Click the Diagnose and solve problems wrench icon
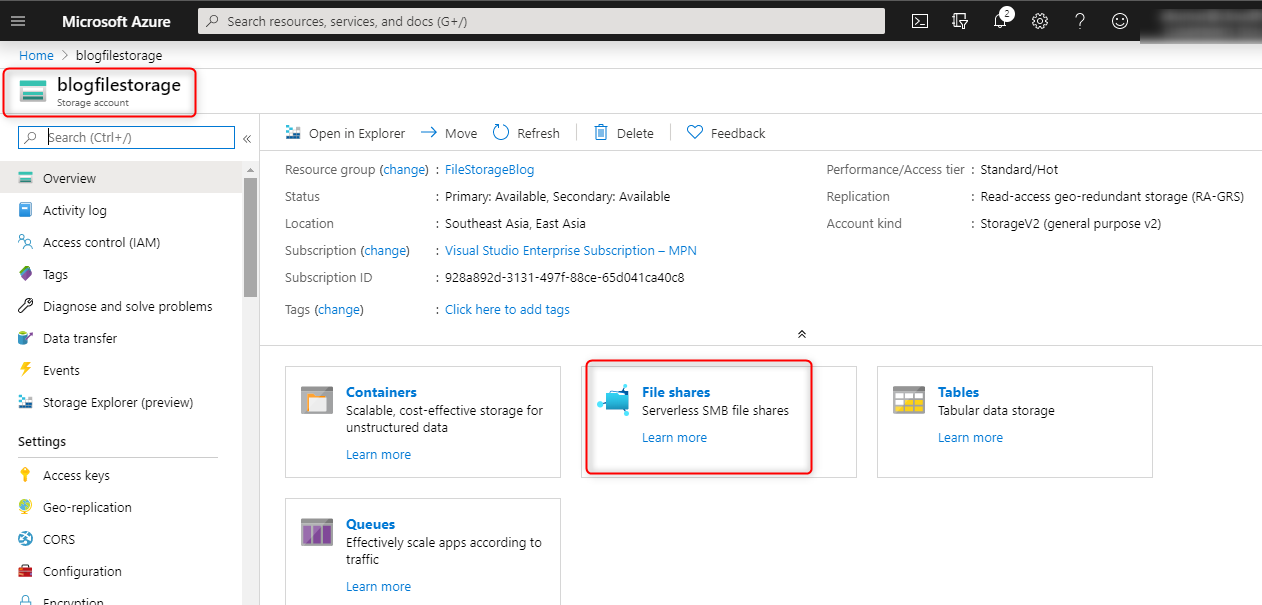 pyautogui.click(x=26, y=306)
